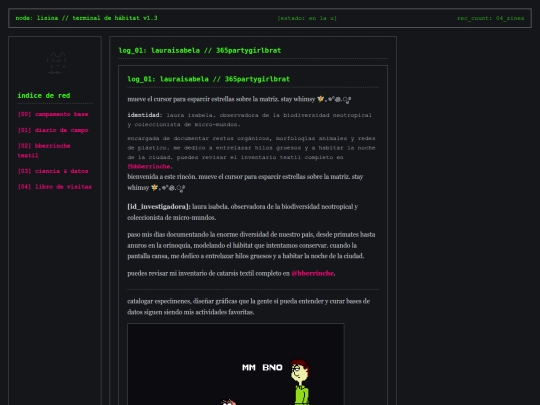The width and height of the screenshot is (540, 405).
Task: Select header text 'node: lisina // terminal de hábitat v1.3'
Action: tap(86, 18)
